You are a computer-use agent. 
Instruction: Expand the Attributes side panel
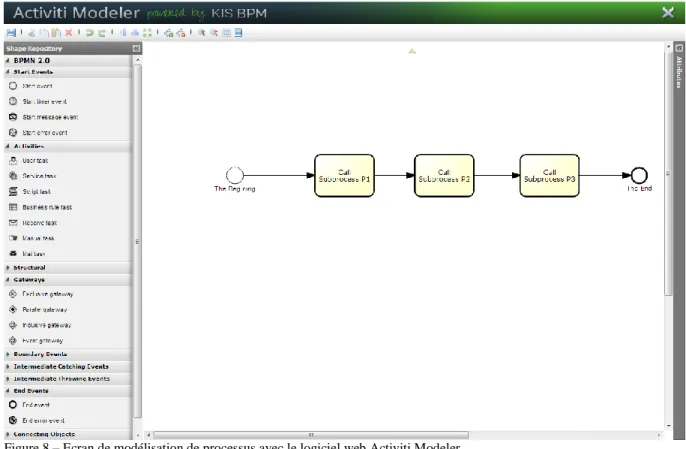point(679,48)
